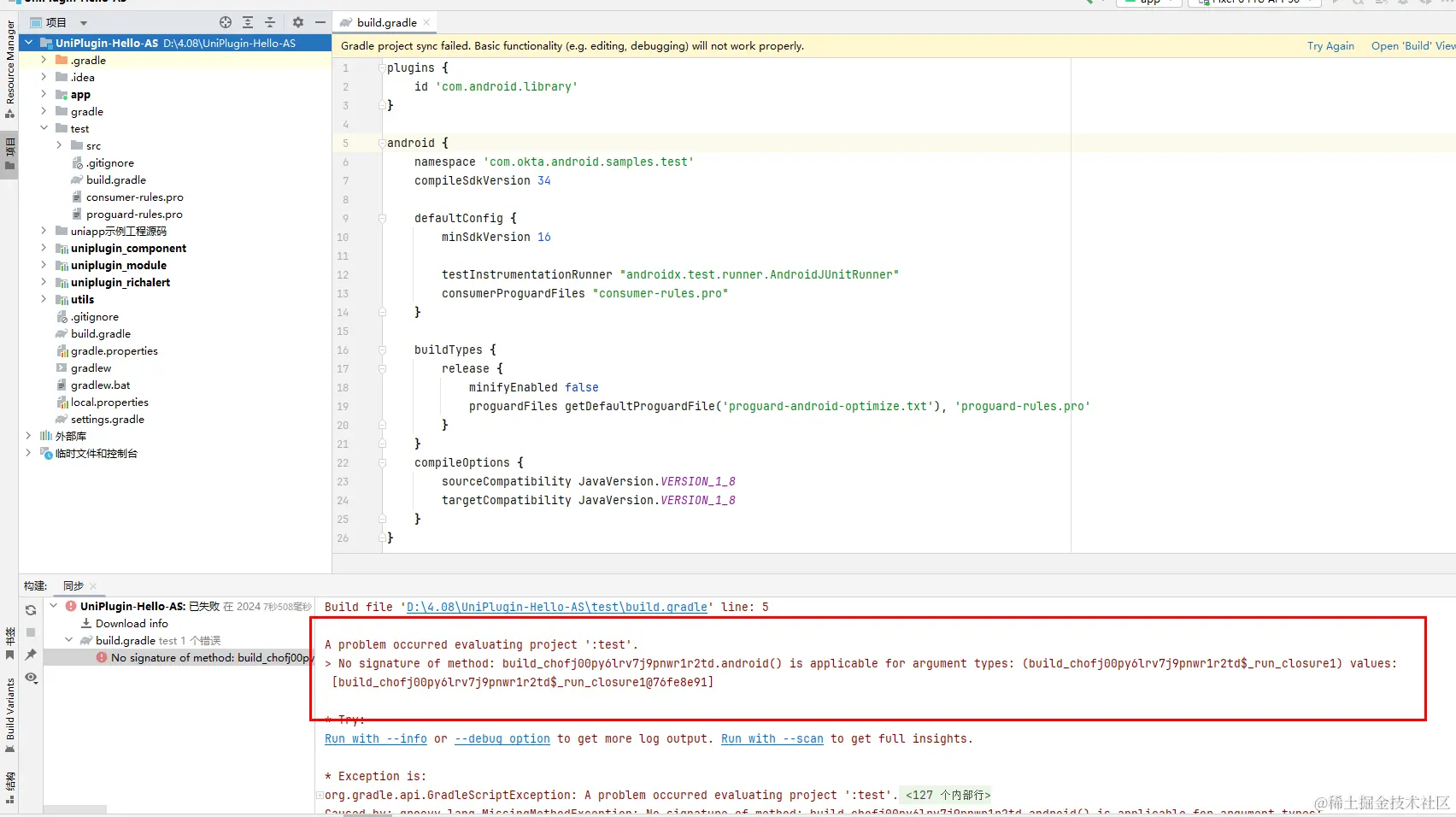The image size is (1456, 817).
Task: Select the uniplugin_module folder
Action: [x=119, y=265]
